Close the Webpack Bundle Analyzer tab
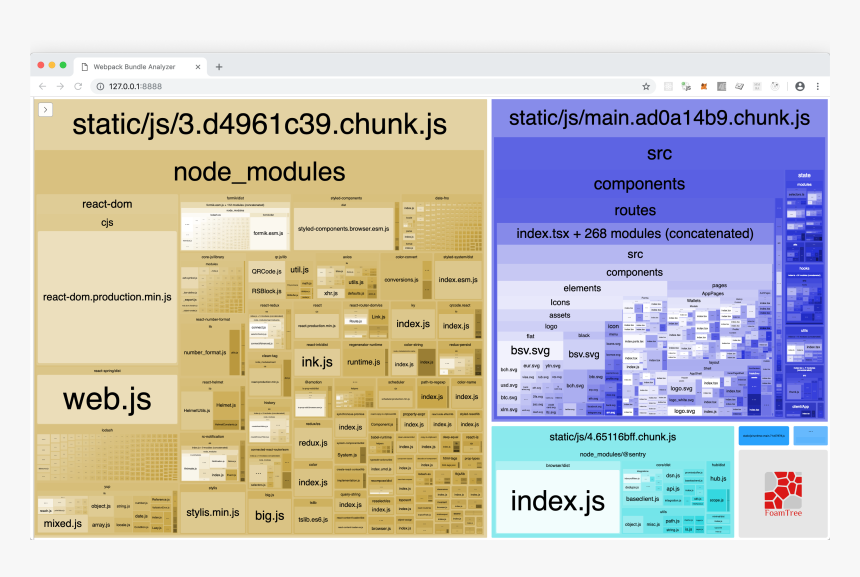The image size is (860, 577). click(x=195, y=67)
